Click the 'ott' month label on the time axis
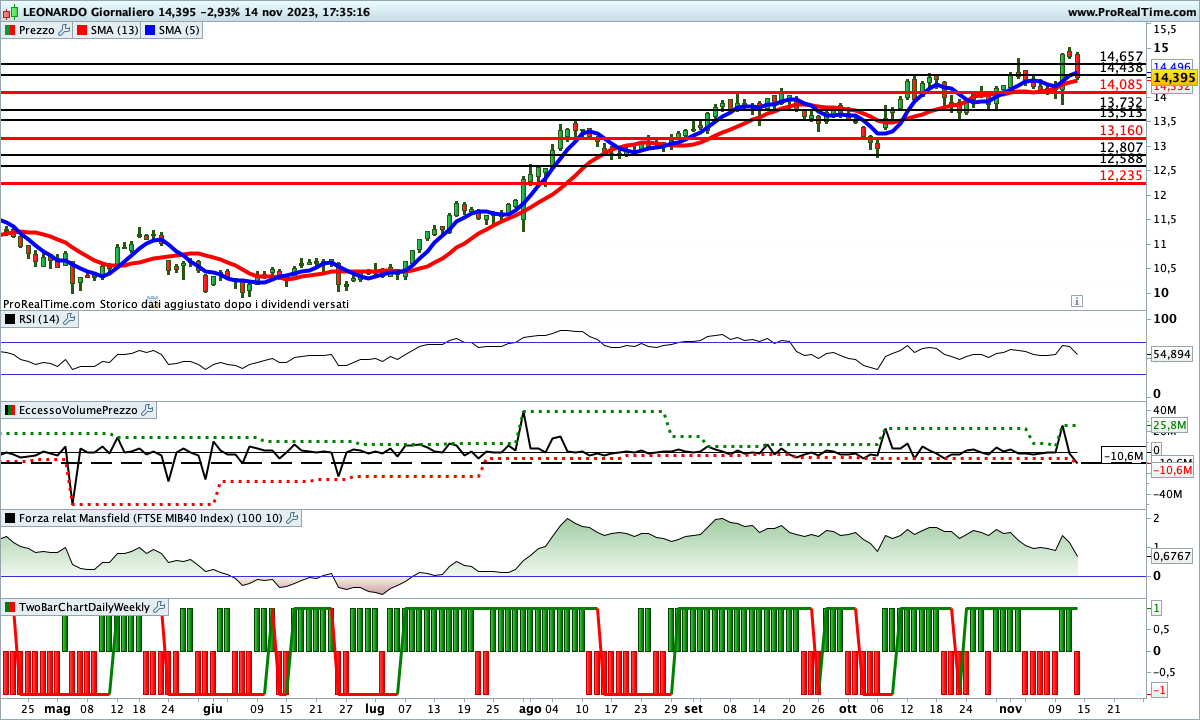Image resolution: width=1200 pixels, height=720 pixels. (x=848, y=708)
